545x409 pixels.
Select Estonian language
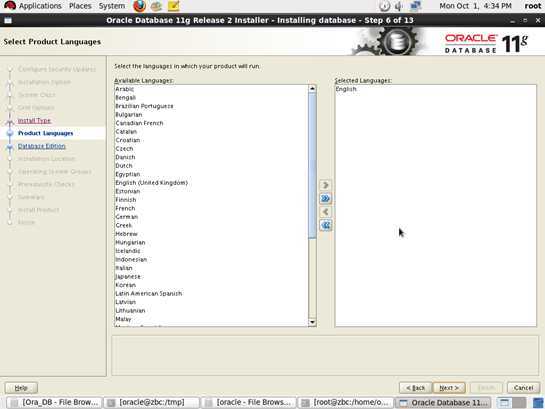point(128,191)
